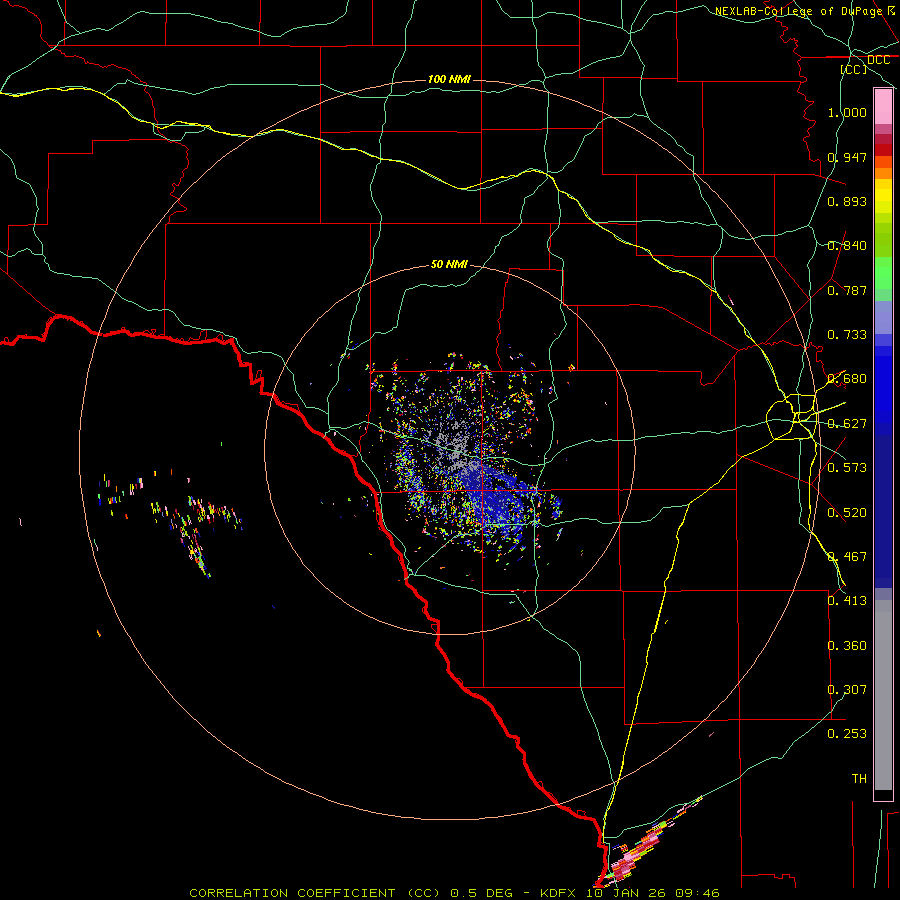The image size is (900, 900).
Task: Select the 0.733 value on color scale
Action: (847, 335)
